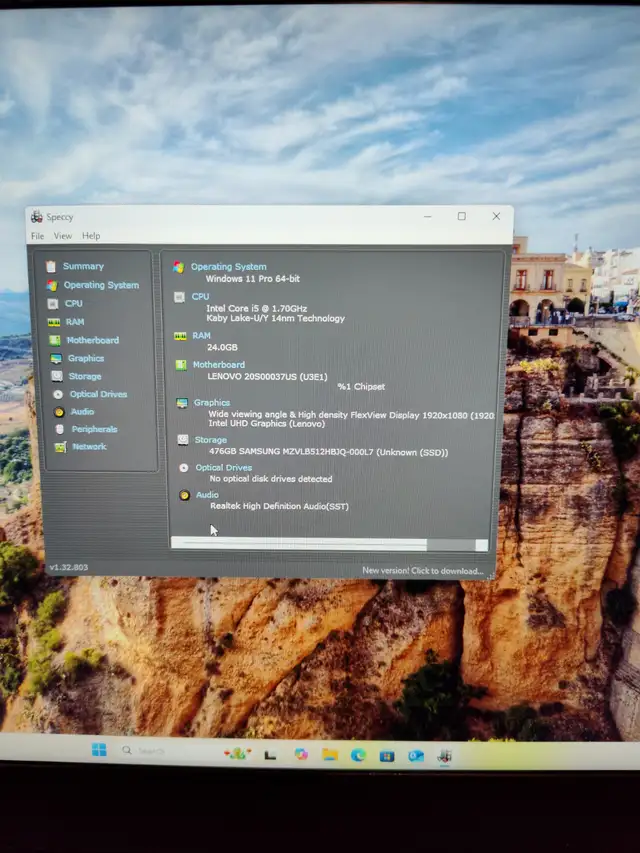Launch Microsoft Edge from the taskbar
Viewport: 640px width, 853px height.
(358, 755)
